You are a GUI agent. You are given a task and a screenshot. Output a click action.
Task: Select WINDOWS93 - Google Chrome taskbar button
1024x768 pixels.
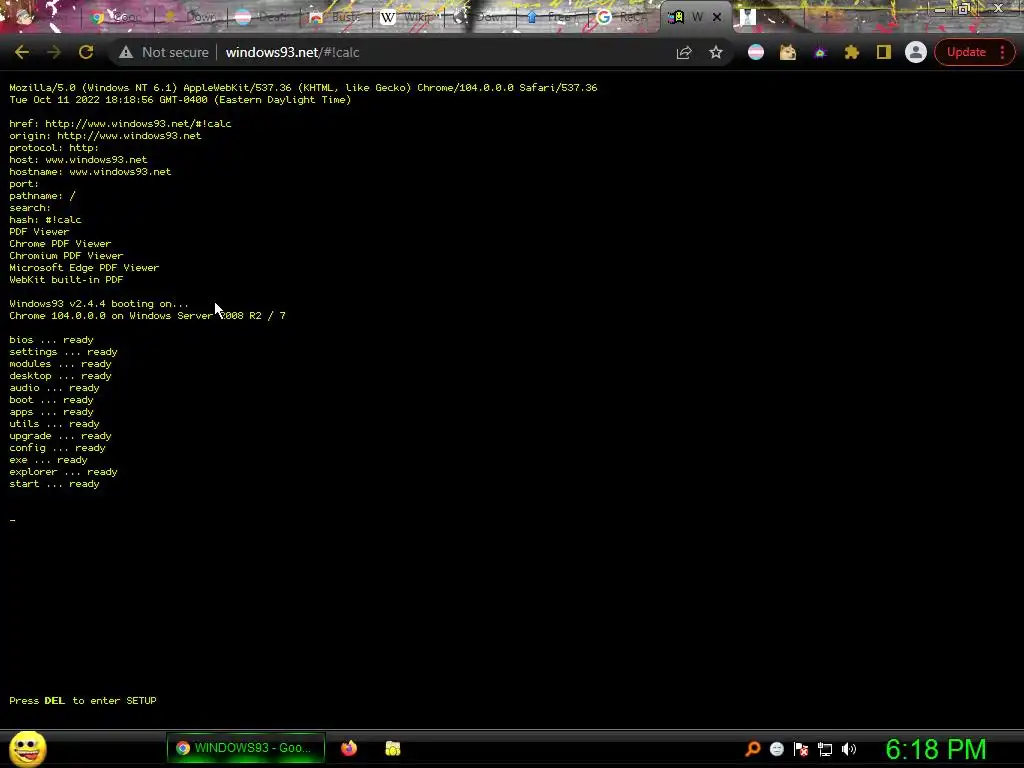point(246,748)
